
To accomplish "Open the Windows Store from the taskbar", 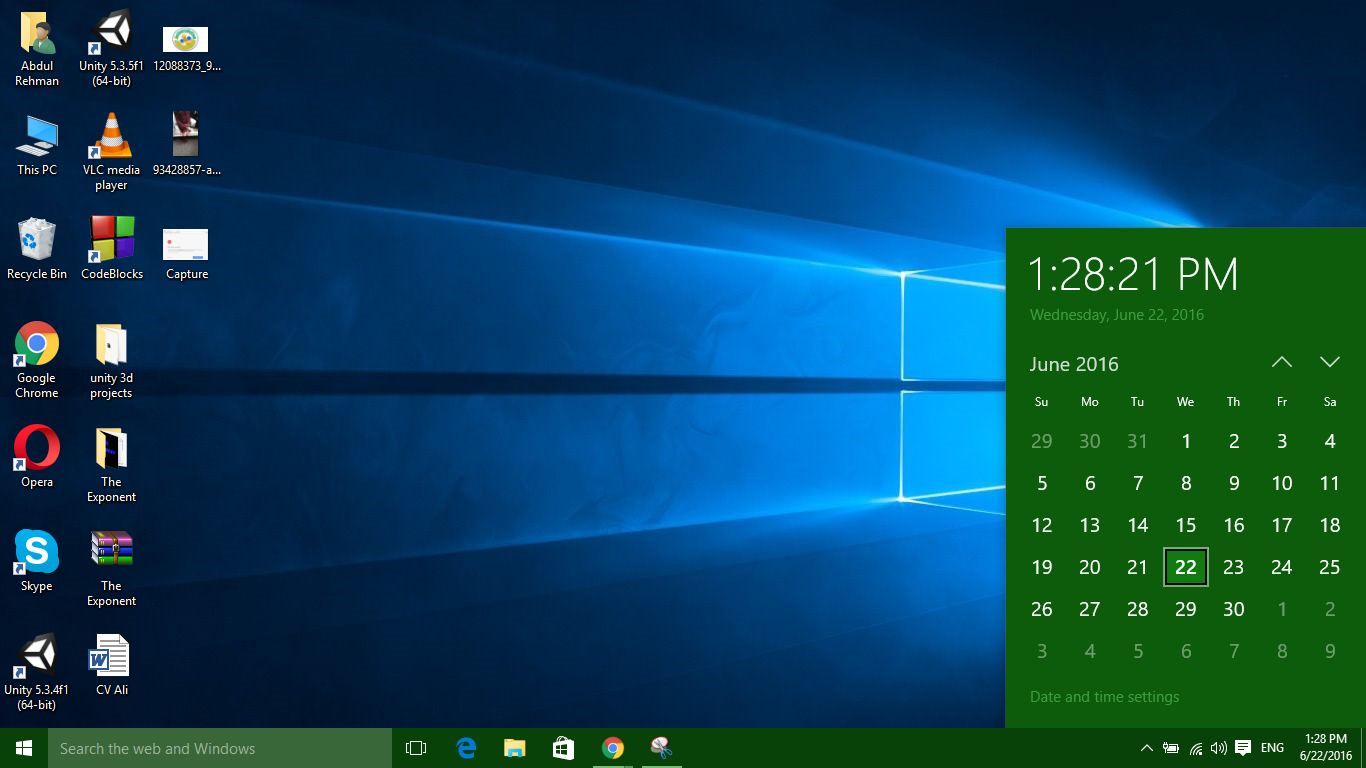I will pos(563,747).
